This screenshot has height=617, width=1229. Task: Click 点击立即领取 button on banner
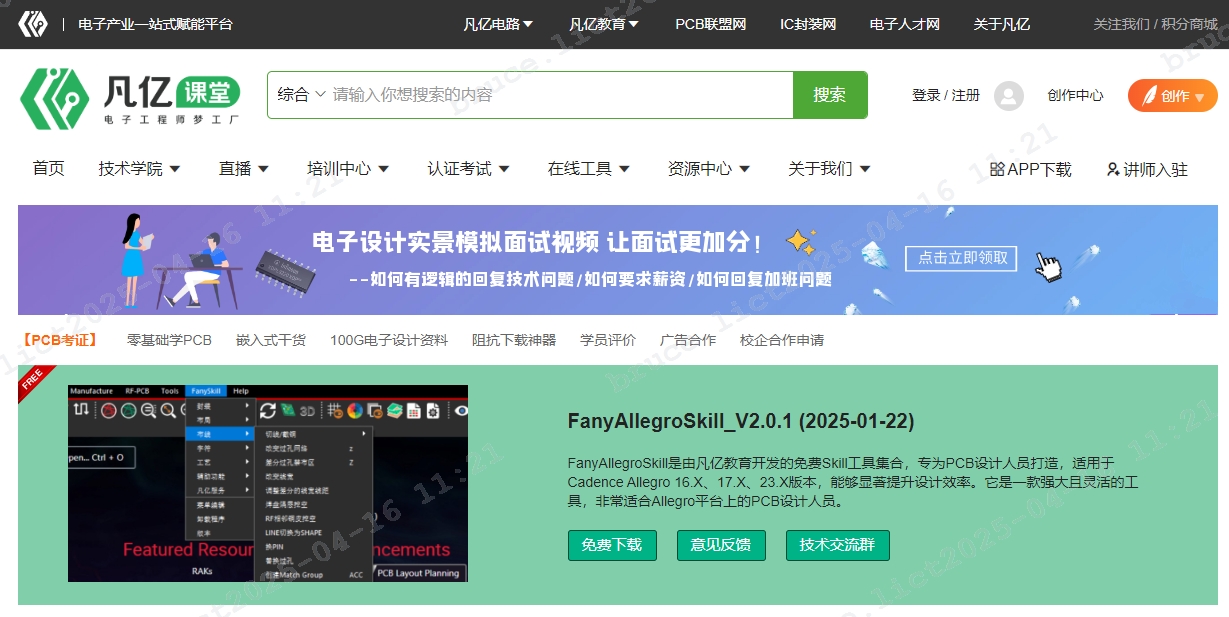click(961, 258)
